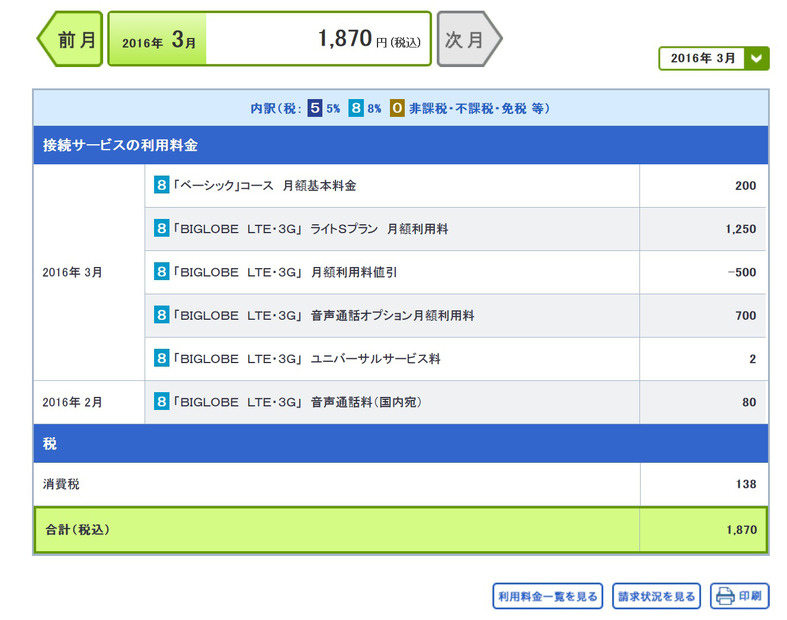
Task: Click 8% icon on 音声通話オプション row
Action: coord(161,315)
